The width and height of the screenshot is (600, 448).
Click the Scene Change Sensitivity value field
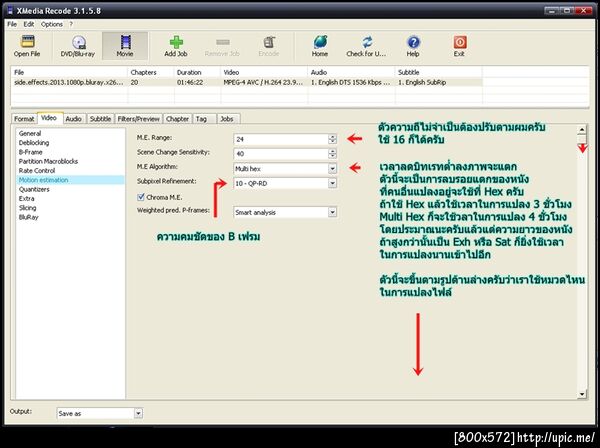point(281,153)
